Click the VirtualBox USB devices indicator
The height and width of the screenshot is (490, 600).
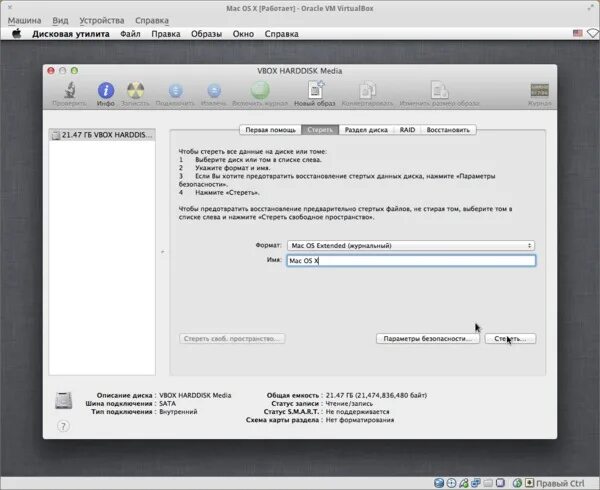pos(463,483)
